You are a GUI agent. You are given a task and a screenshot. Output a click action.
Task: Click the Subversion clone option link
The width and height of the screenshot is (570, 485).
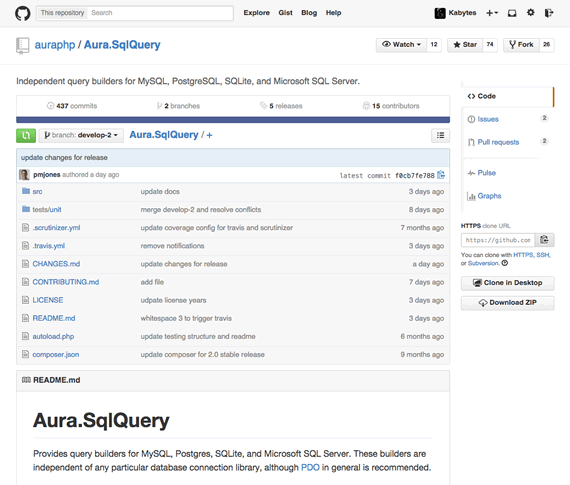(483, 263)
